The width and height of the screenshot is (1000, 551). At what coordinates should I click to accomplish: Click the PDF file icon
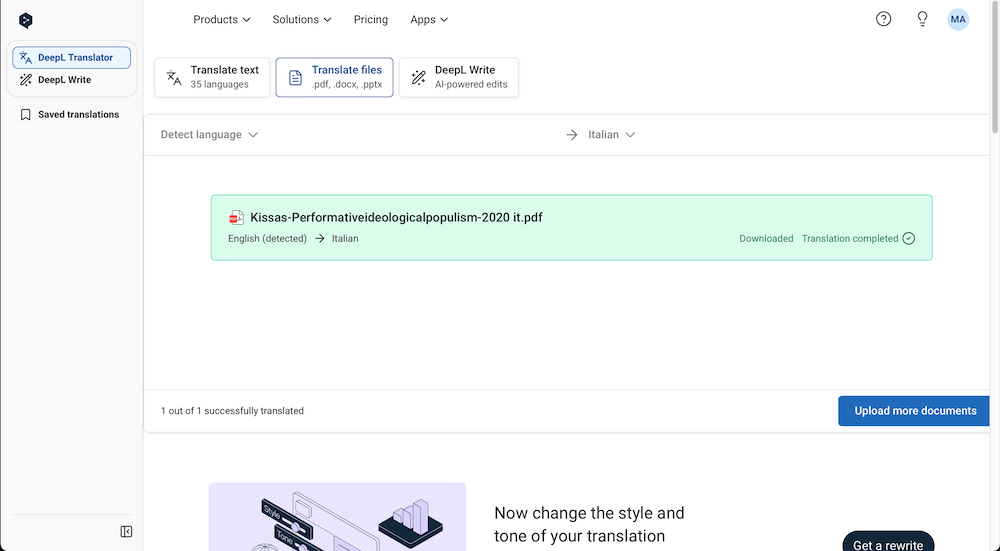[237, 217]
